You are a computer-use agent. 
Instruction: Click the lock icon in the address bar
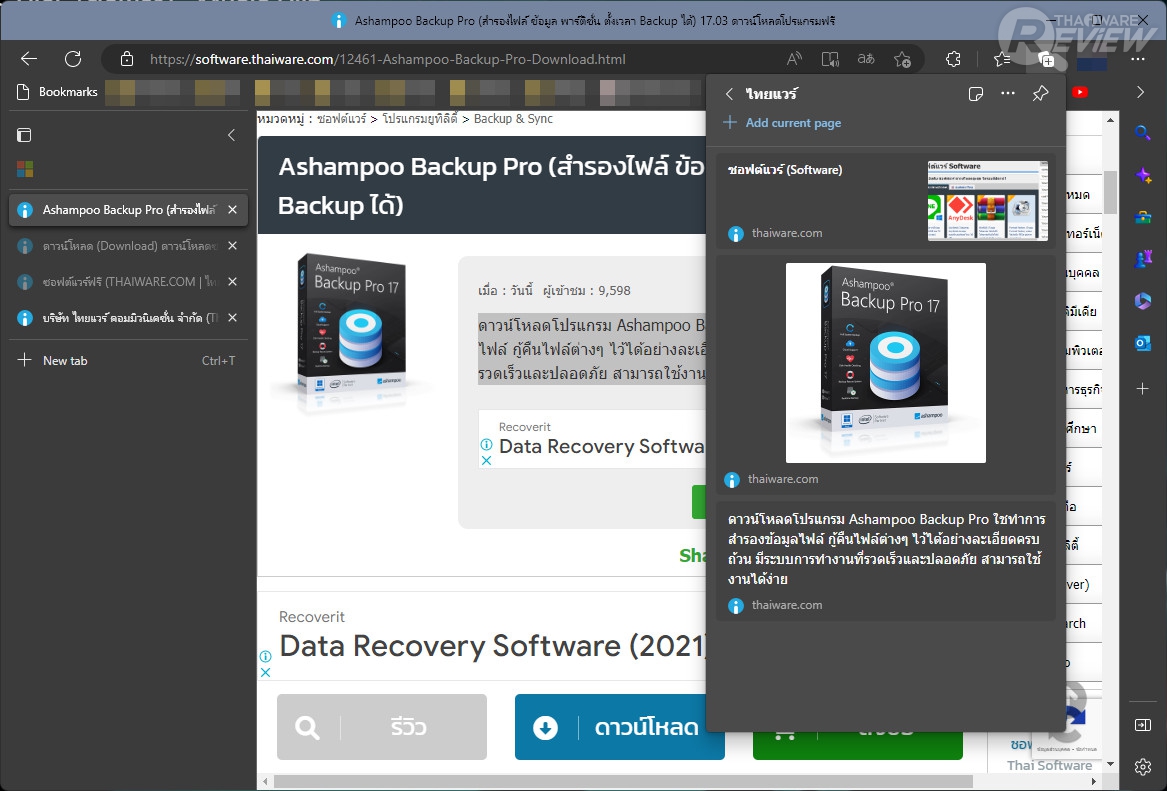pos(127,59)
